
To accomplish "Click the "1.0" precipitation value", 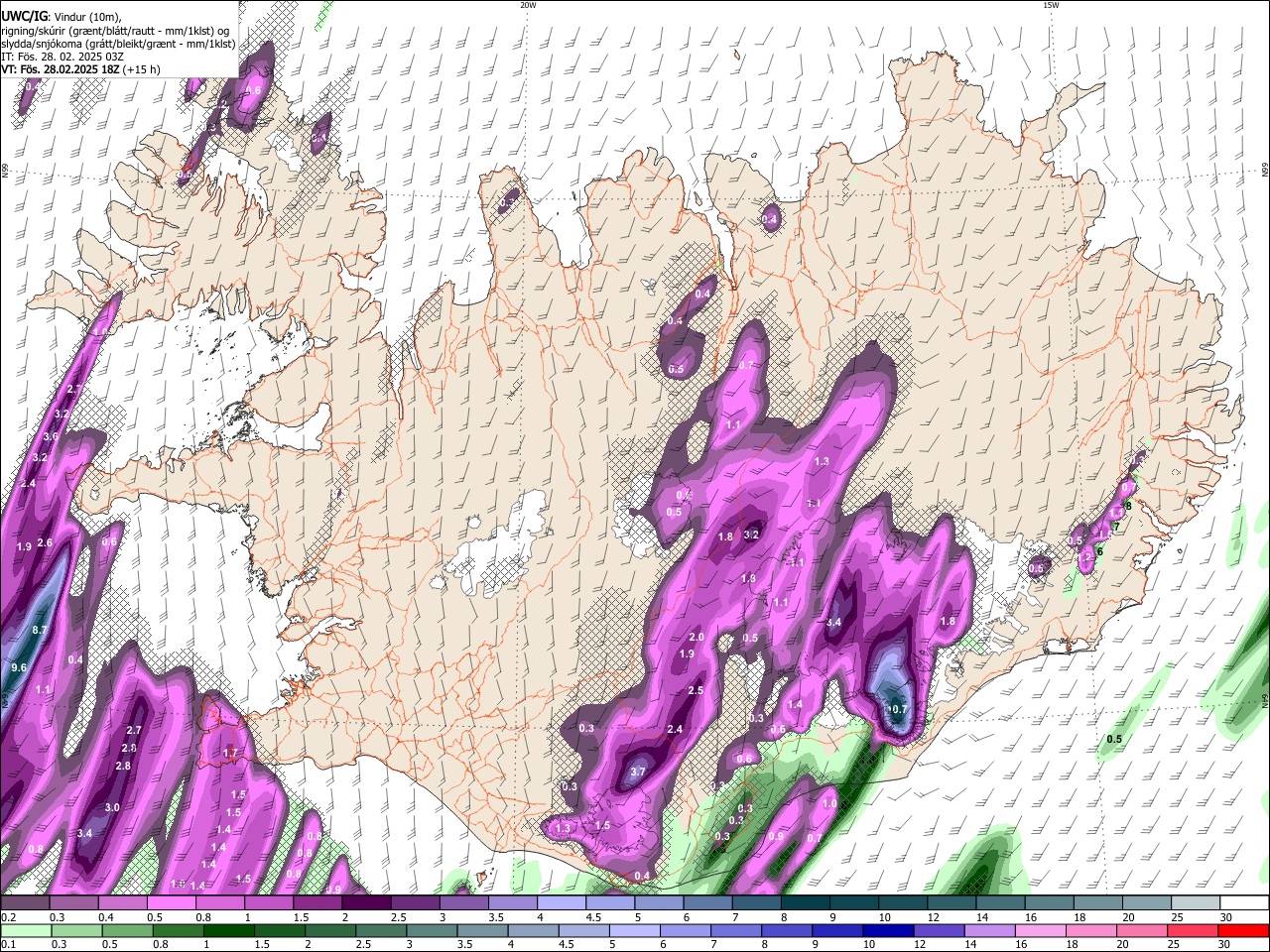I will coord(829,803).
